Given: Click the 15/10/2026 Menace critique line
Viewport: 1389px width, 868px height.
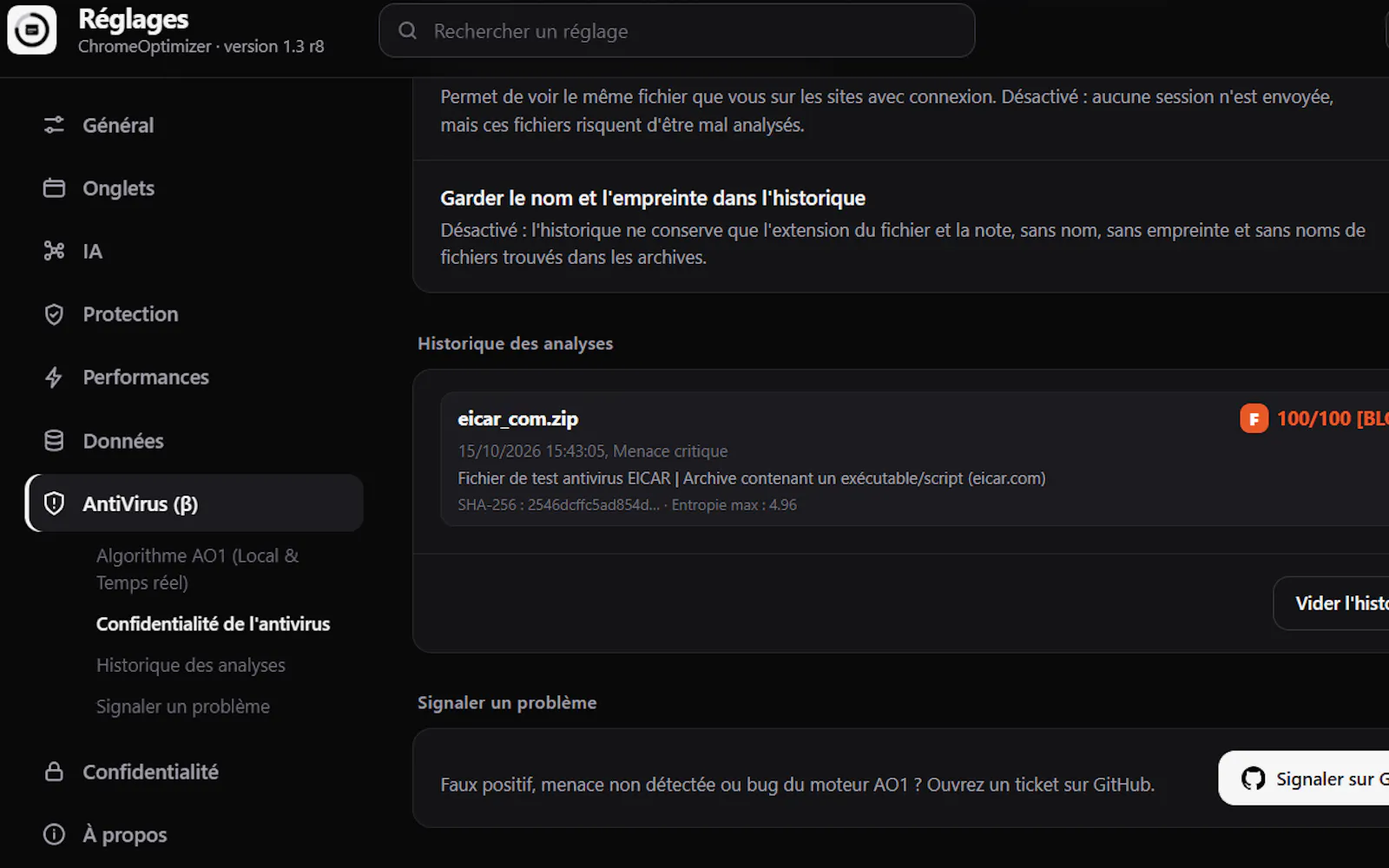Looking at the screenshot, I should (x=593, y=451).
